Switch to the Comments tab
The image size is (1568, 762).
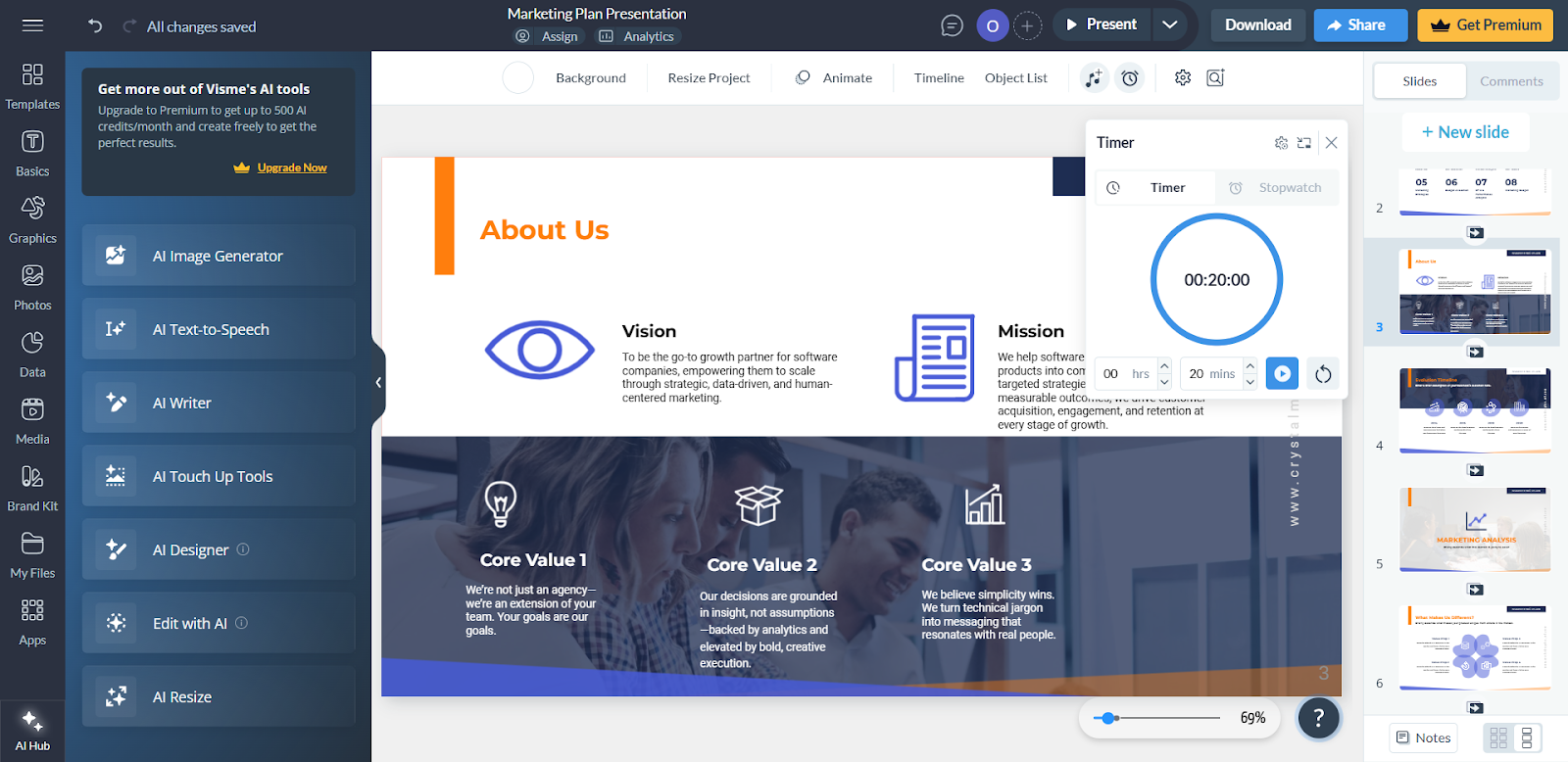tap(1510, 81)
